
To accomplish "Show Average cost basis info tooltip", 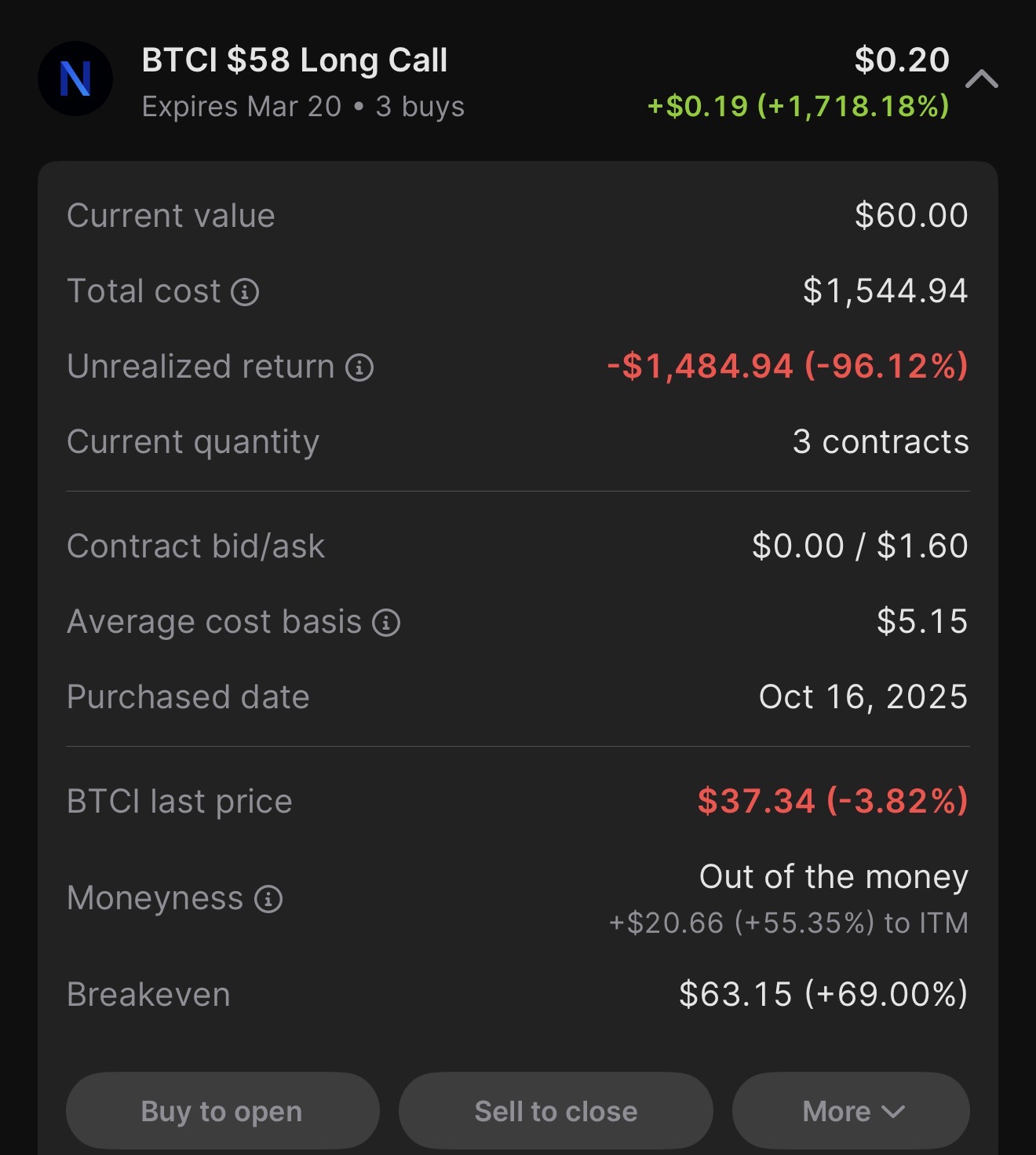I will 386,623.
